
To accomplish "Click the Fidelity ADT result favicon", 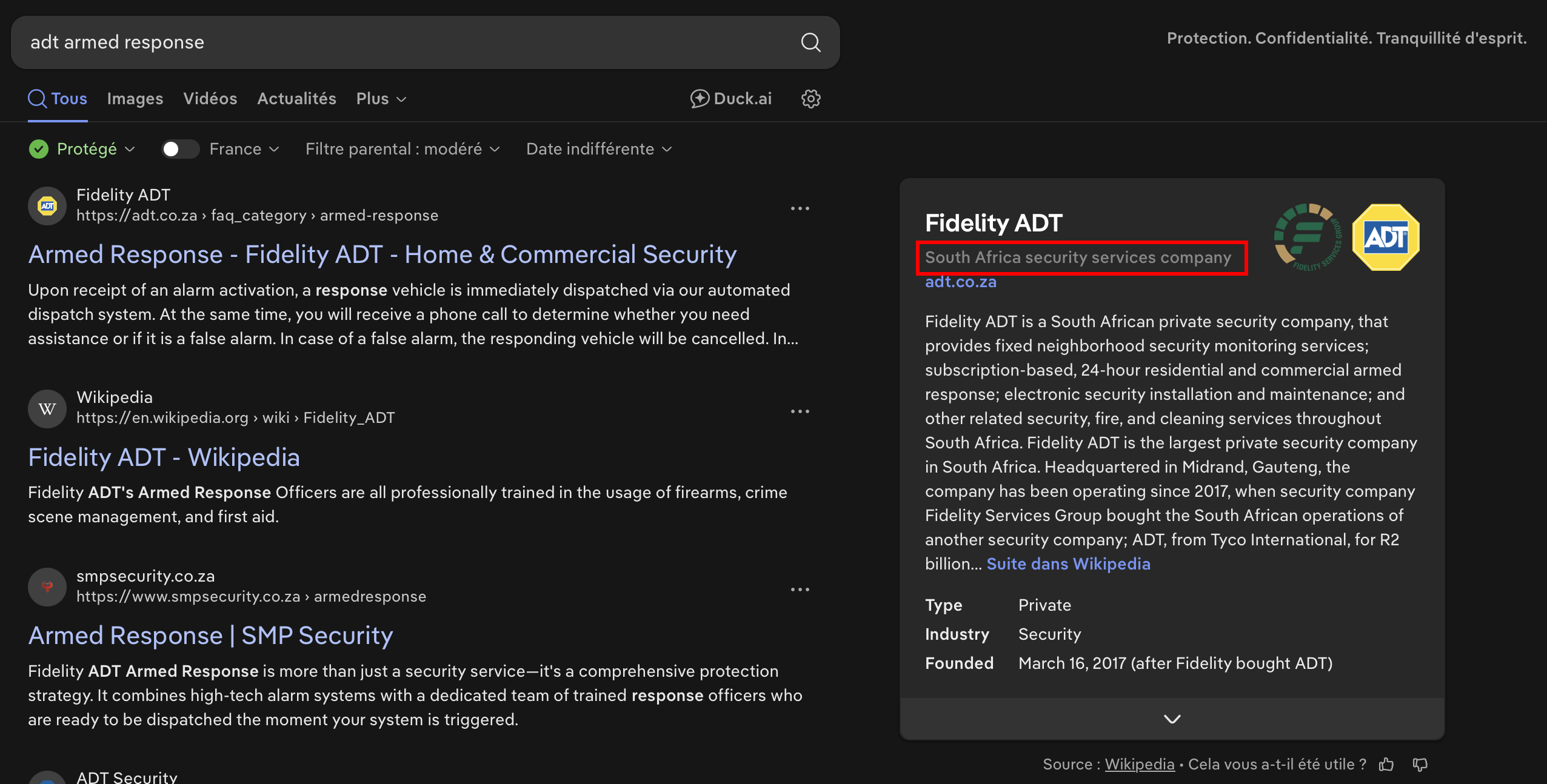I will click(x=47, y=206).
